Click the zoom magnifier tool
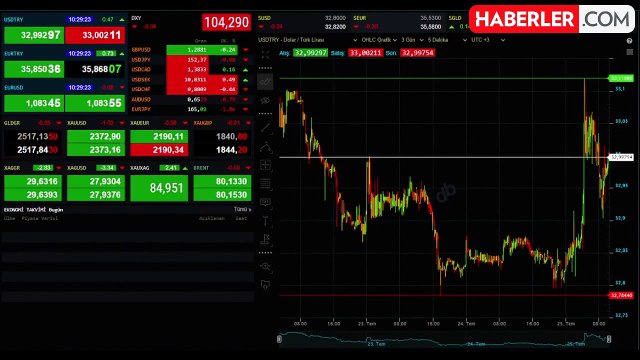 pos(265,267)
